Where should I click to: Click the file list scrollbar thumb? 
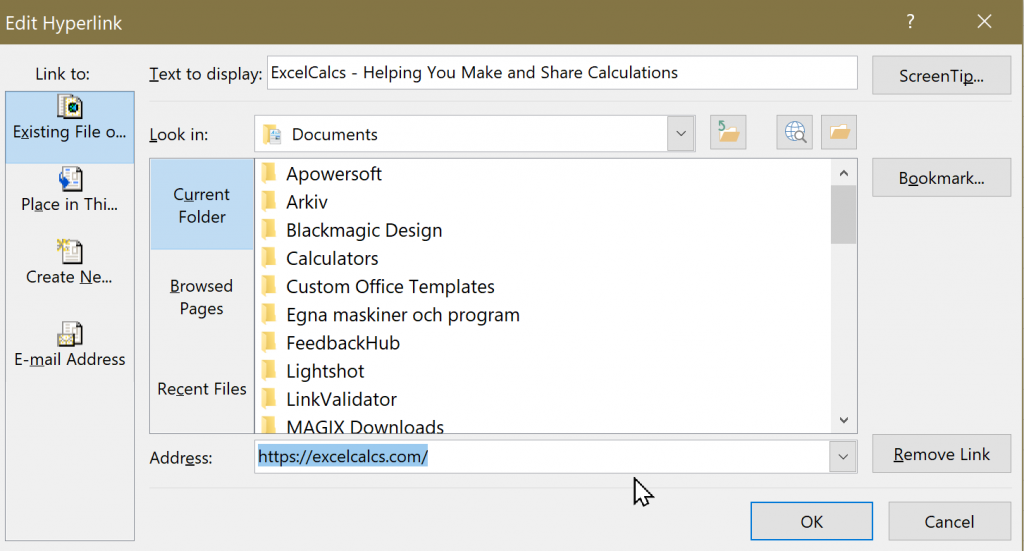tap(843, 214)
